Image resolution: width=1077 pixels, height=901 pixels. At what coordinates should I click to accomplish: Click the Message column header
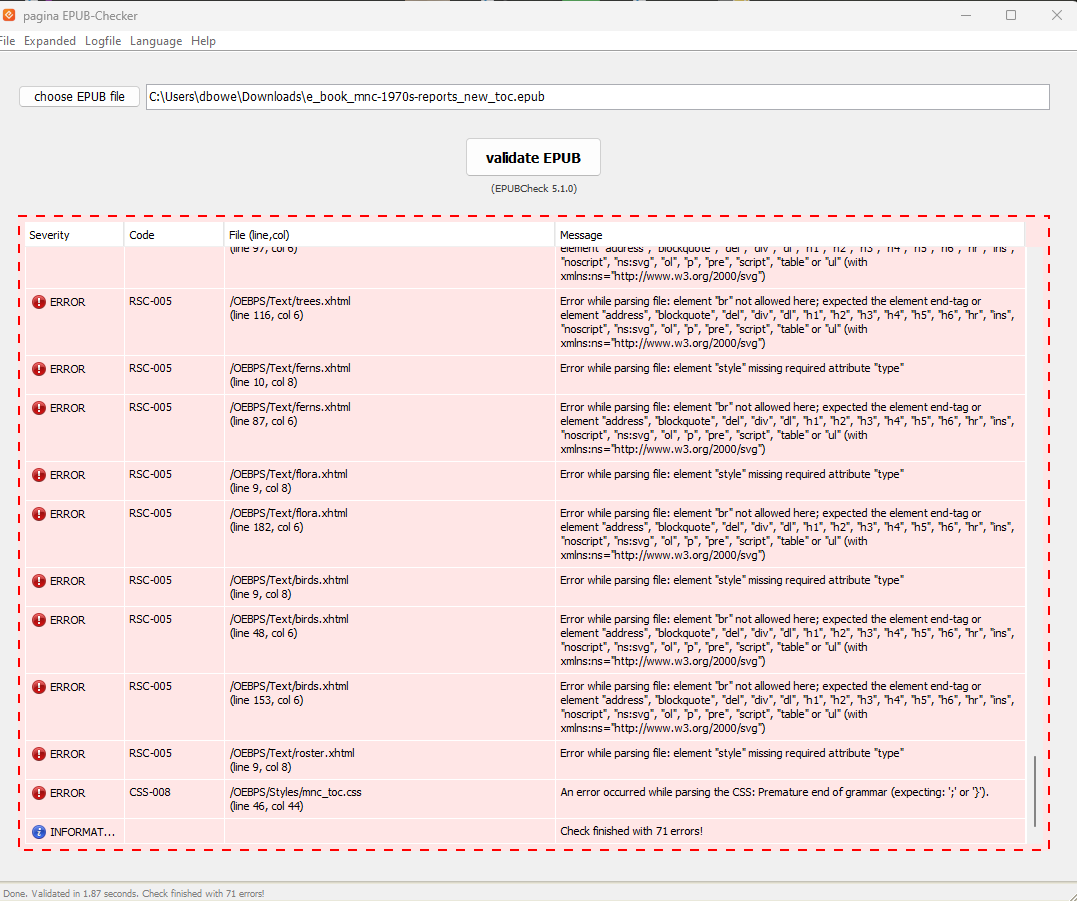[x=790, y=235]
